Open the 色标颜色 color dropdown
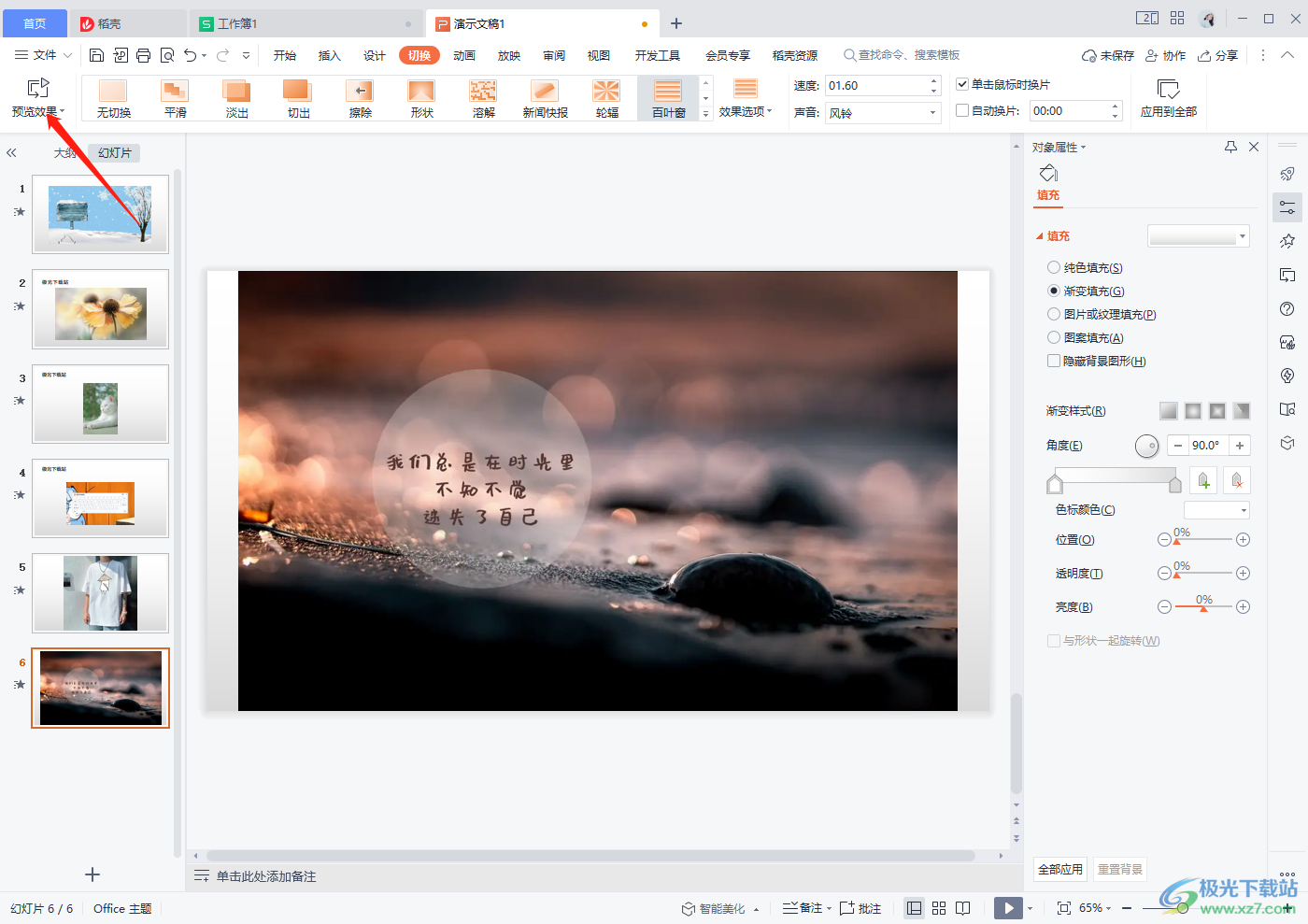Viewport: 1308px width, 924px height. (x=1216, y=510)
